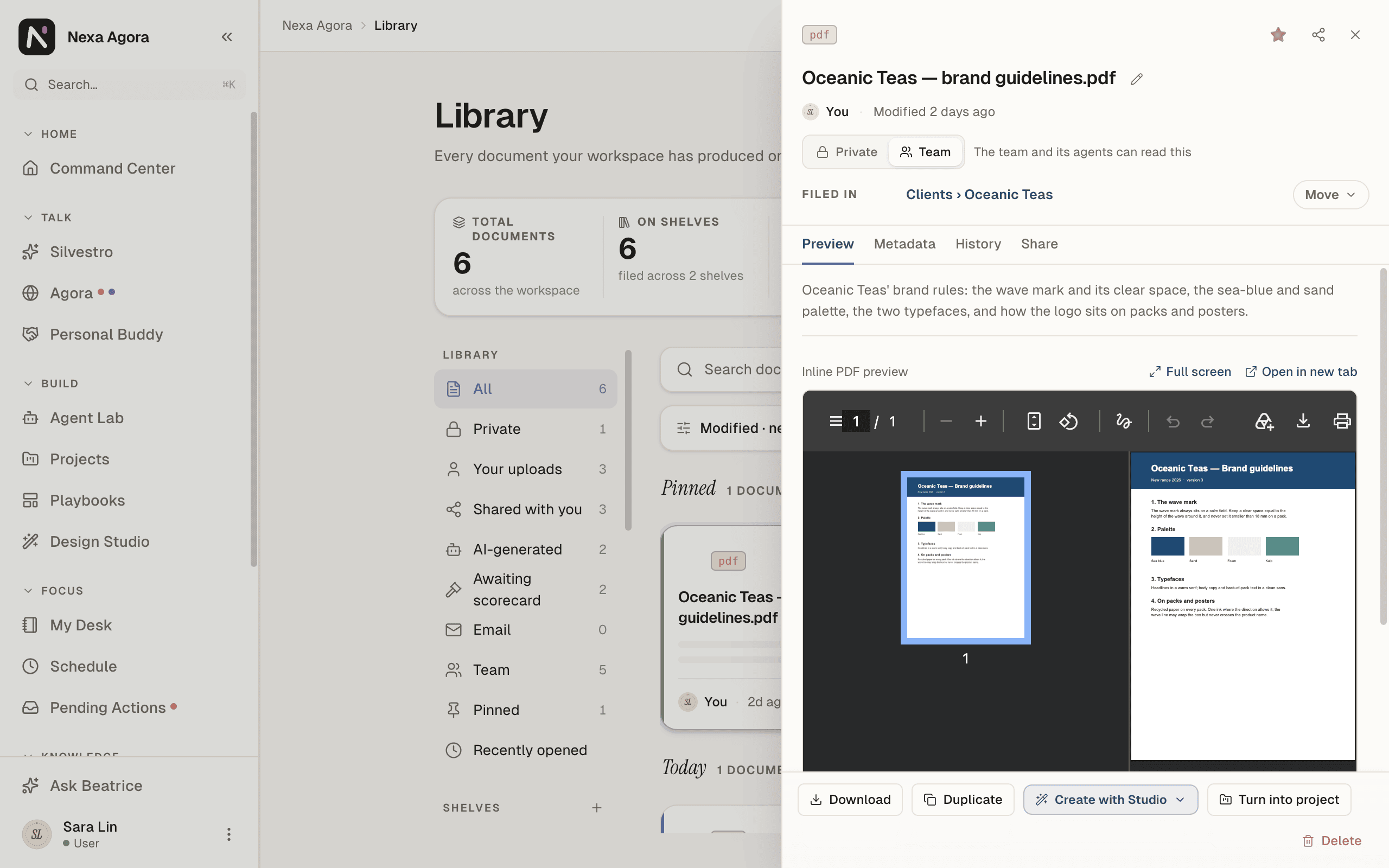Click the PDF page number field

tap(856, 422)
